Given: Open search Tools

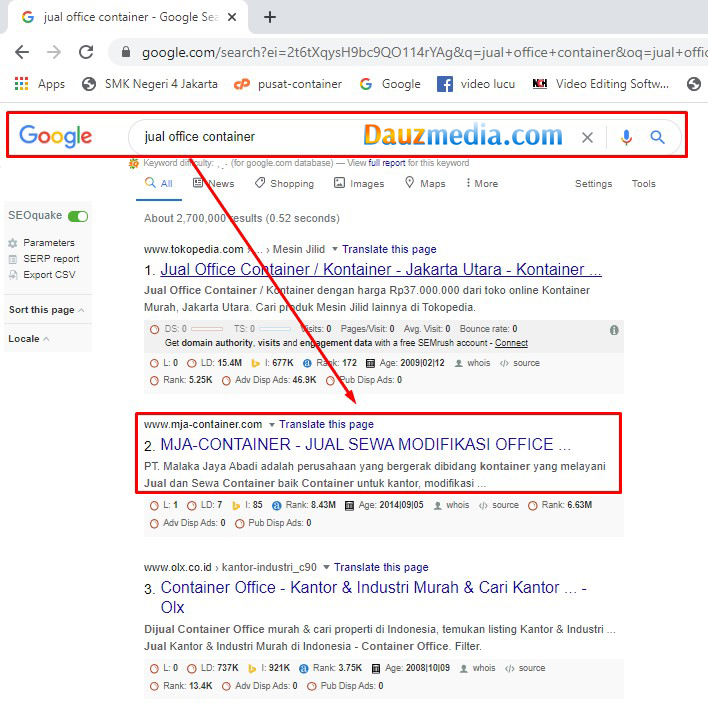Looking at the screenshot, I should tap(643, 184).
